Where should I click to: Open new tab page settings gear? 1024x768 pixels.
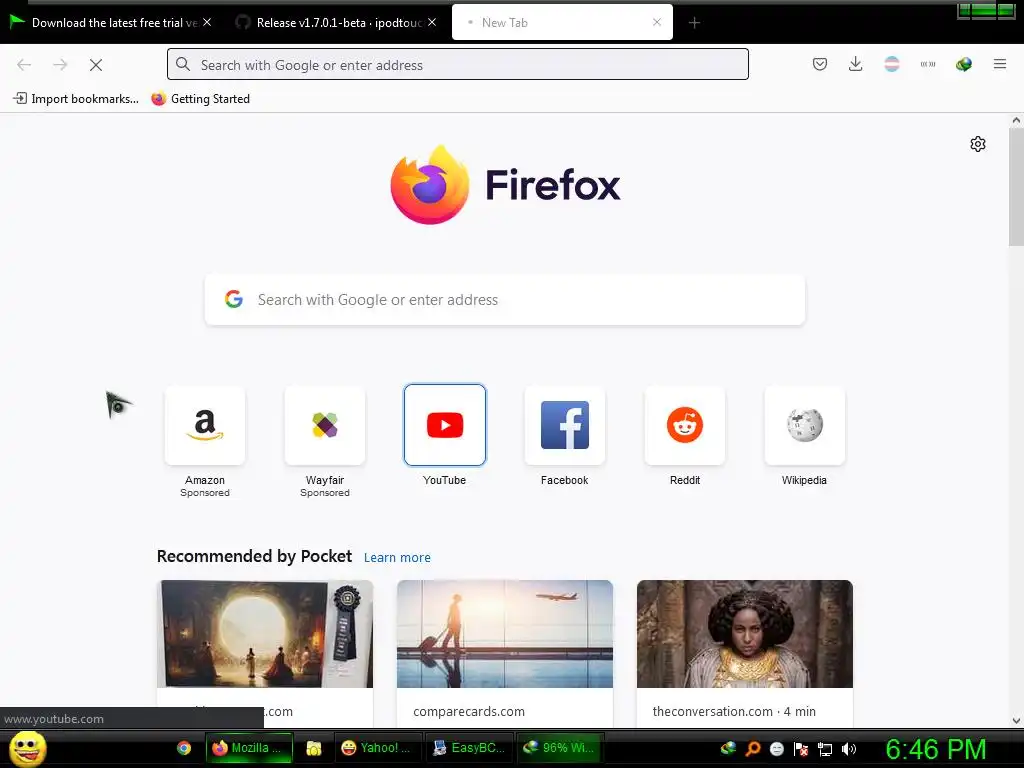click(x=978, y=144)
